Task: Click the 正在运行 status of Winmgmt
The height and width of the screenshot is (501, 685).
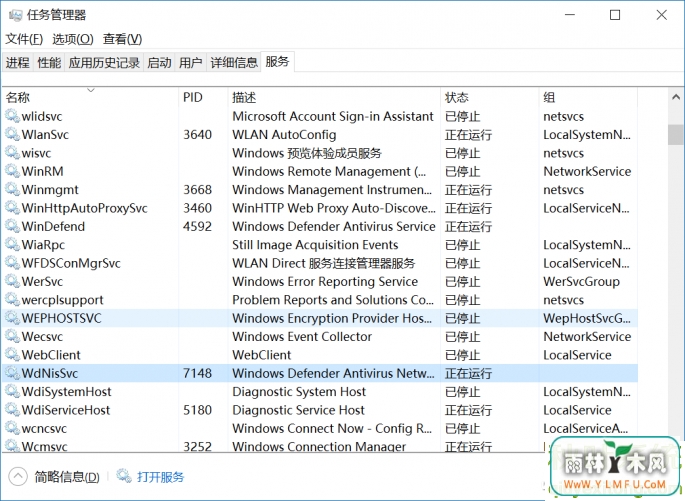Action: 468,190
